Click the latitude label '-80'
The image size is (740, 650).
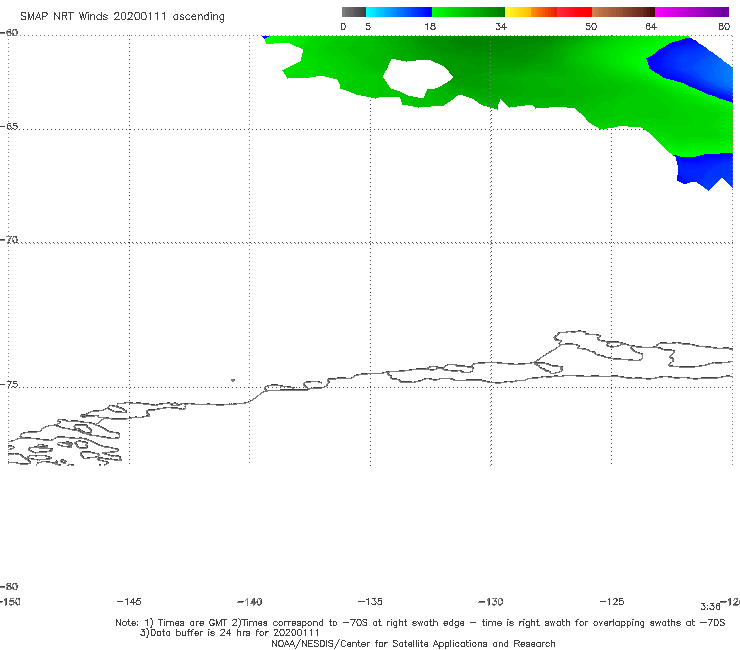(9, 587)
